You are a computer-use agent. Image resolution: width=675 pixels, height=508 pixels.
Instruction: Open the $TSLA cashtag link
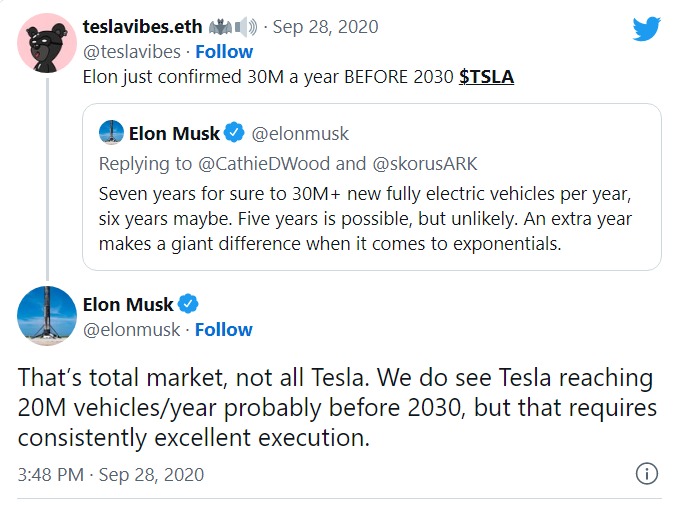486,77
